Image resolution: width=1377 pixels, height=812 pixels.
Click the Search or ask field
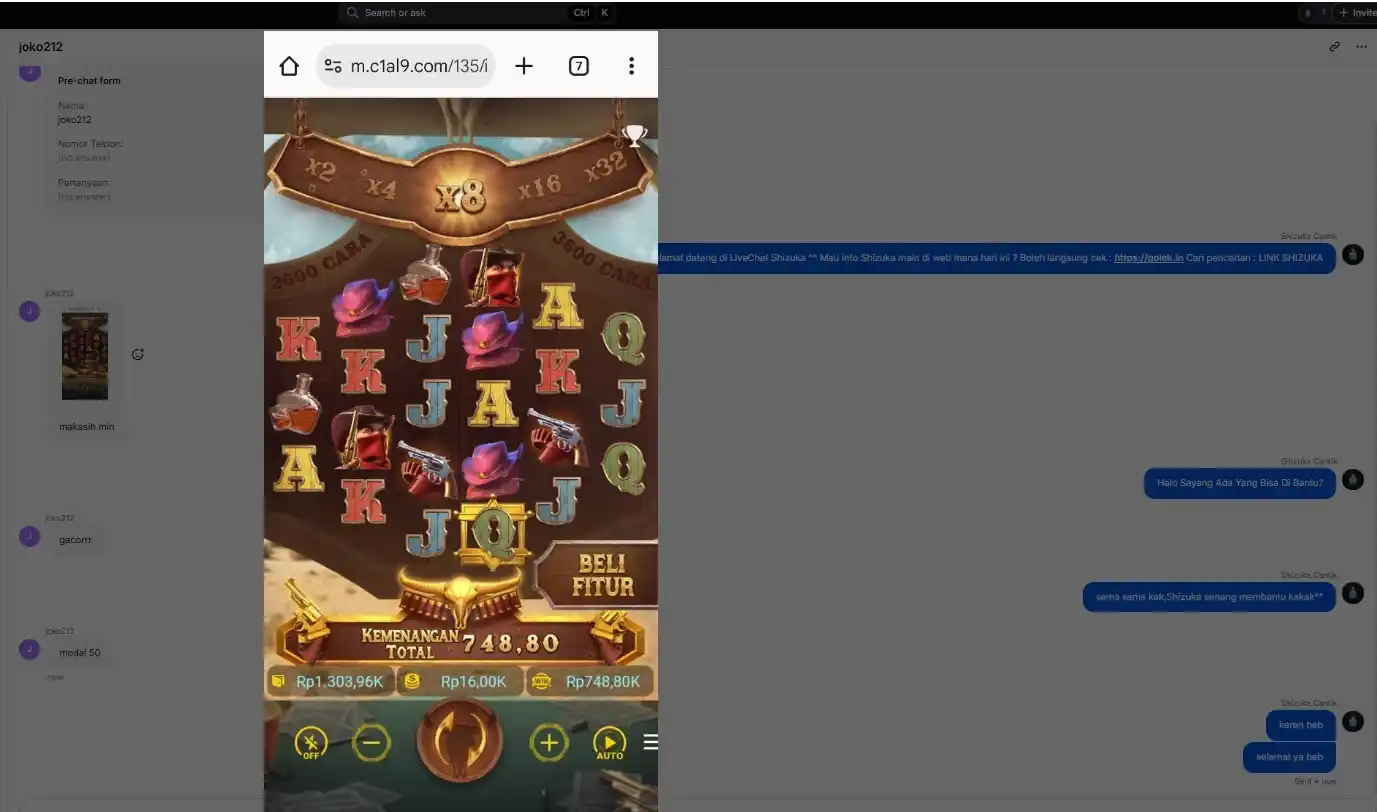click(477, 13)
